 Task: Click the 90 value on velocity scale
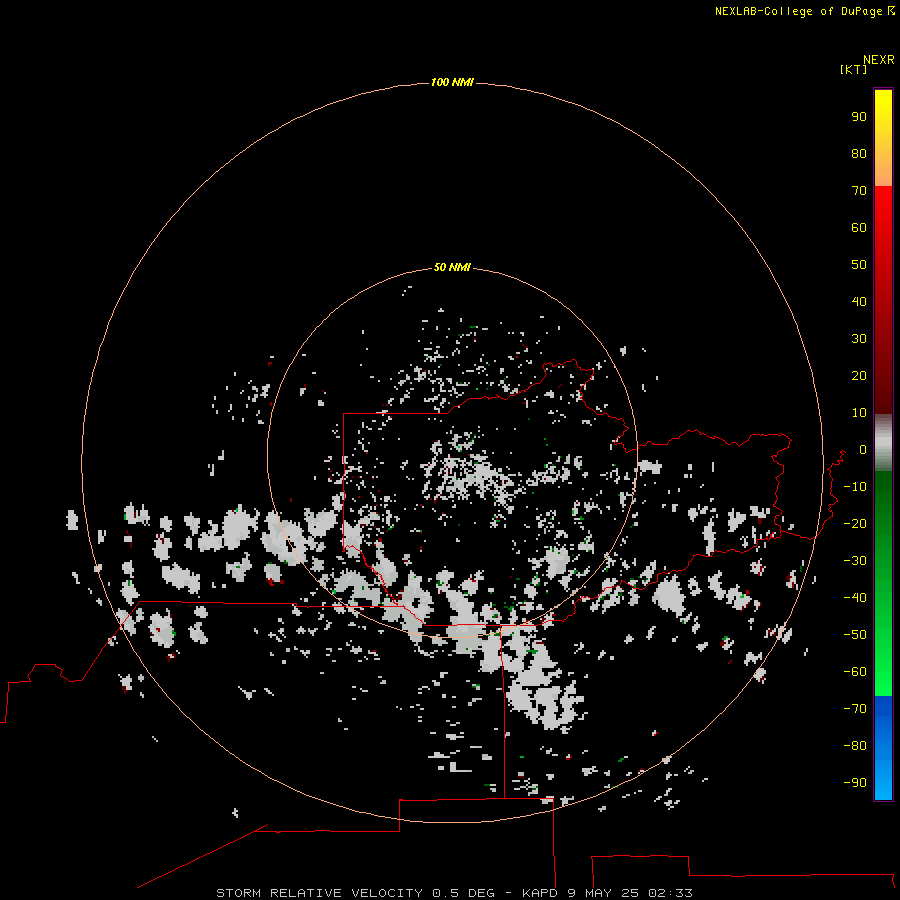(859, 117)
